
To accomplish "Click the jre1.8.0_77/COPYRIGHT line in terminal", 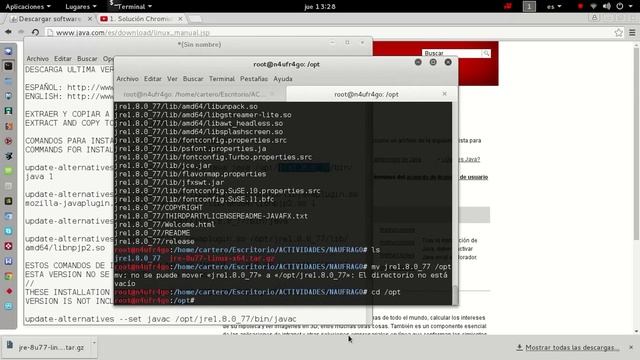I will 159,208.
